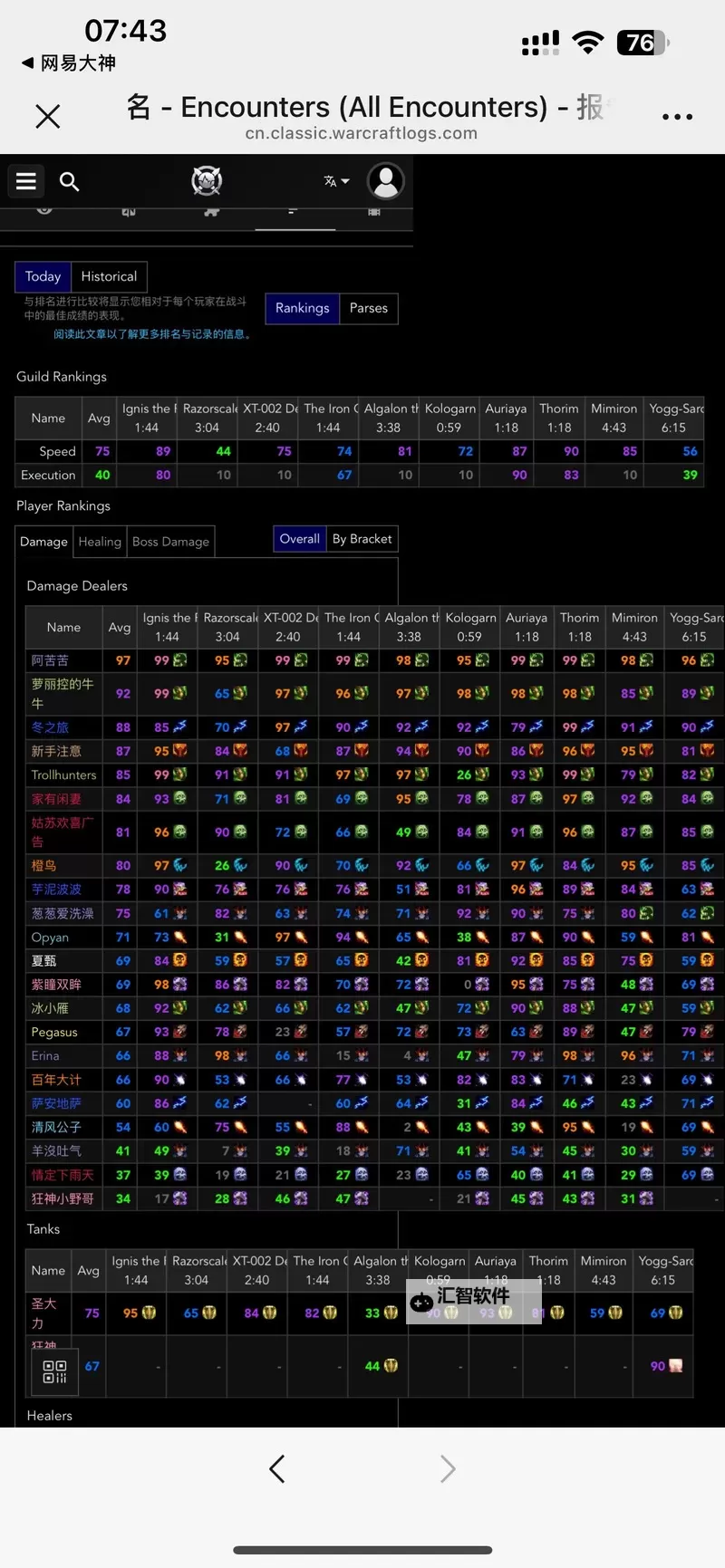The width and height of the screenshot is (725, 1568).
Task: Open the blue article link about rankings
Action: click(151, 334)
